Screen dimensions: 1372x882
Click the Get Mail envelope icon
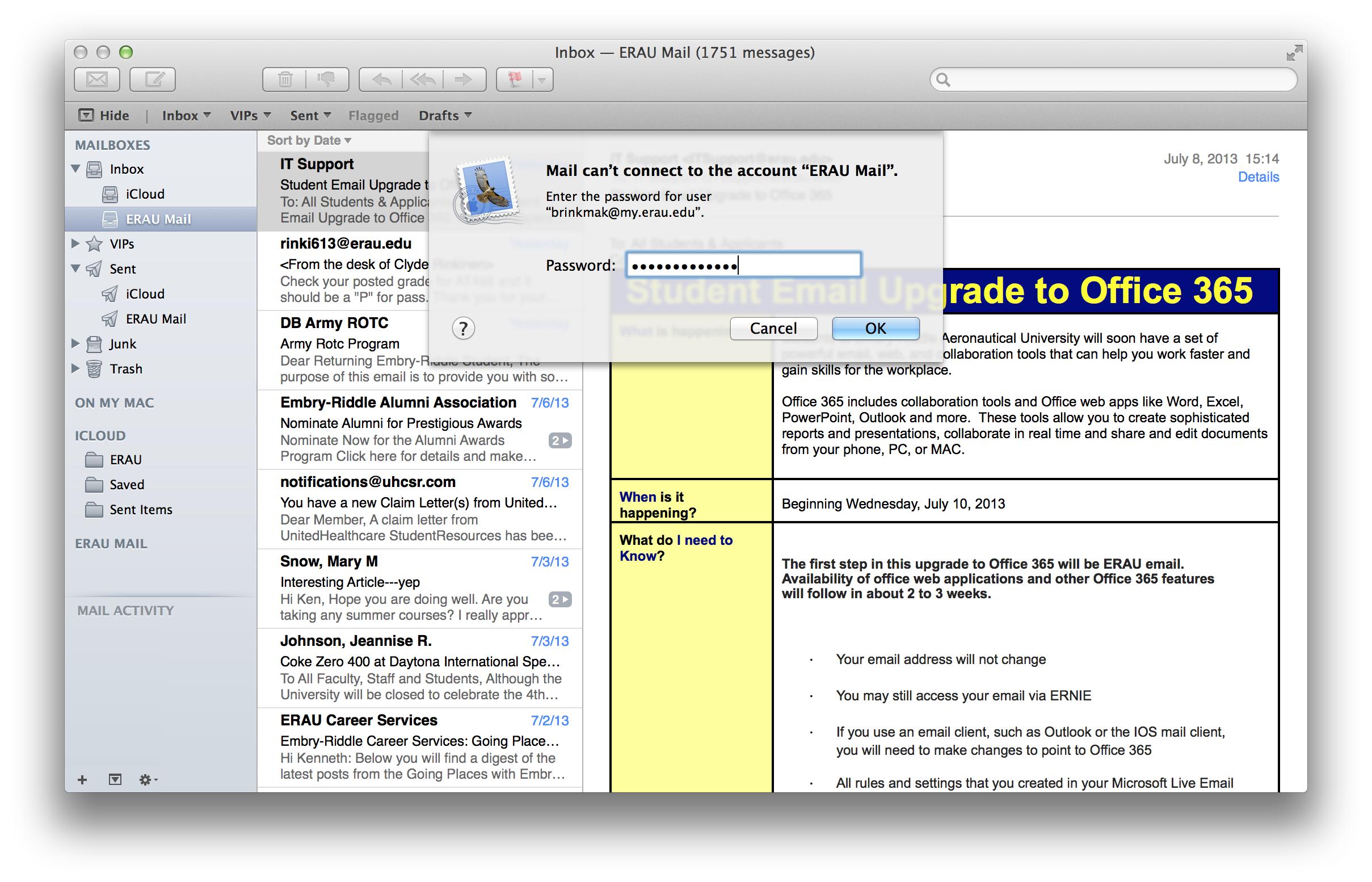(x=96, y=79)
